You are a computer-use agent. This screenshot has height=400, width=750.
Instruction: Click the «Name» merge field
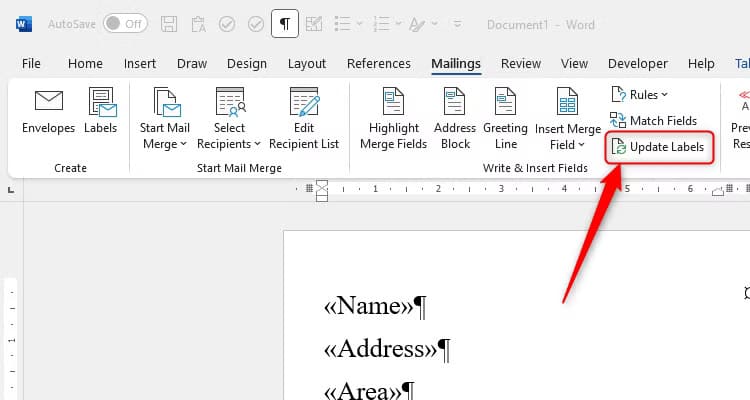(x=368, y=306)
